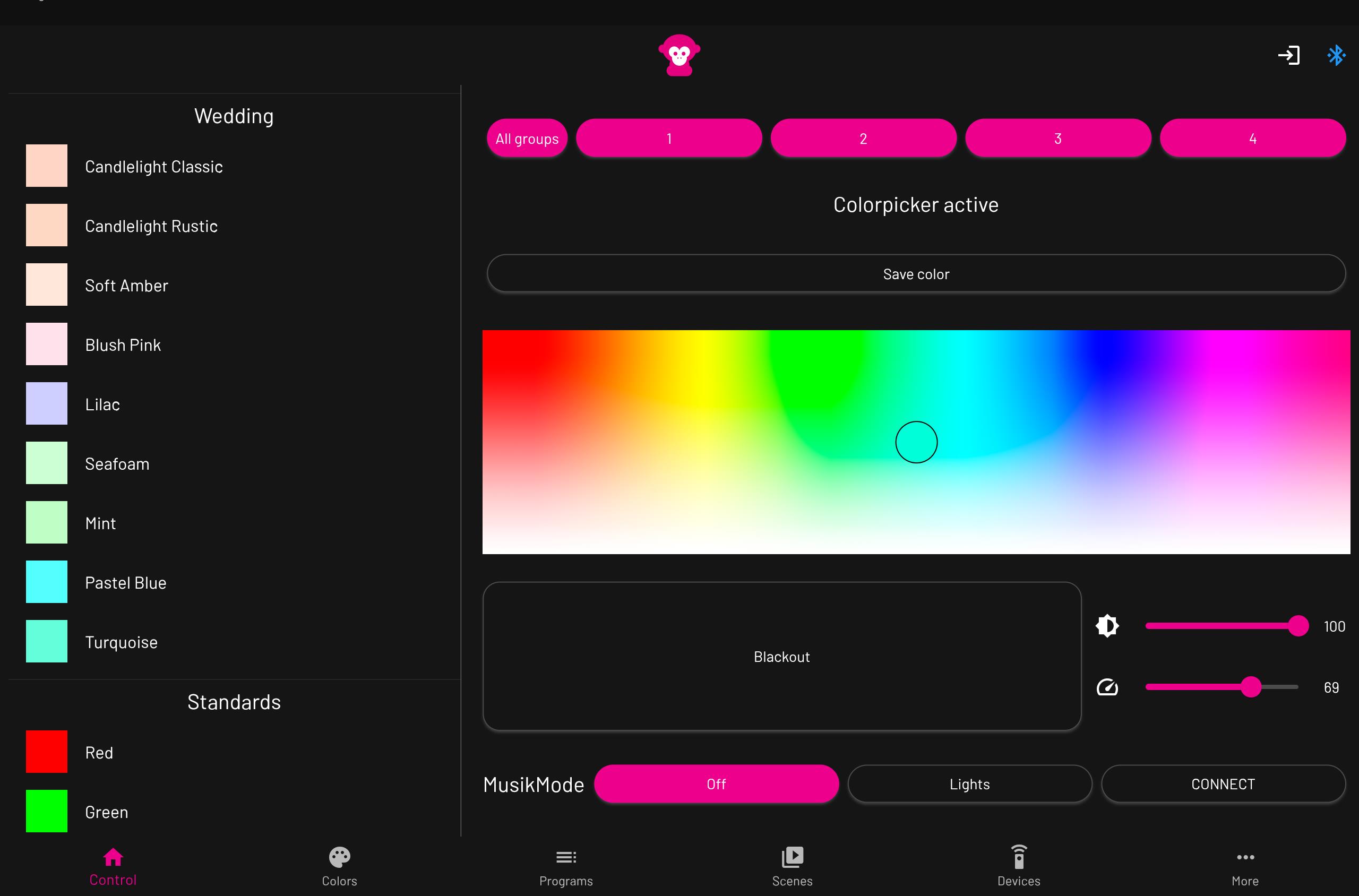Click the More options icon bottom right
Image resolution: width=1359 pixels, height=896 pixels.
tap(1245, 857)
